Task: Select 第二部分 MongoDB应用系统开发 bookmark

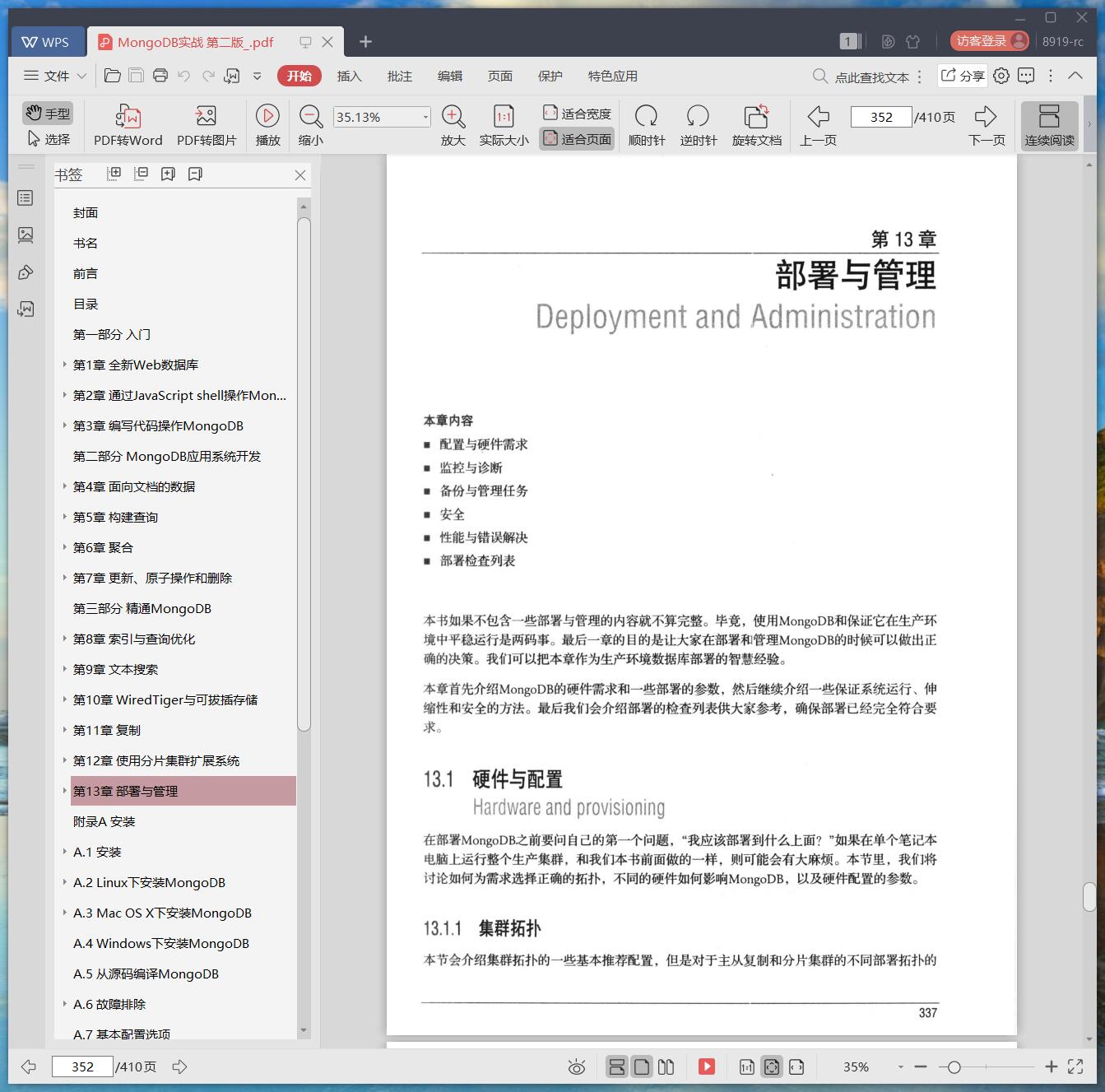Action: coord(167,456)
